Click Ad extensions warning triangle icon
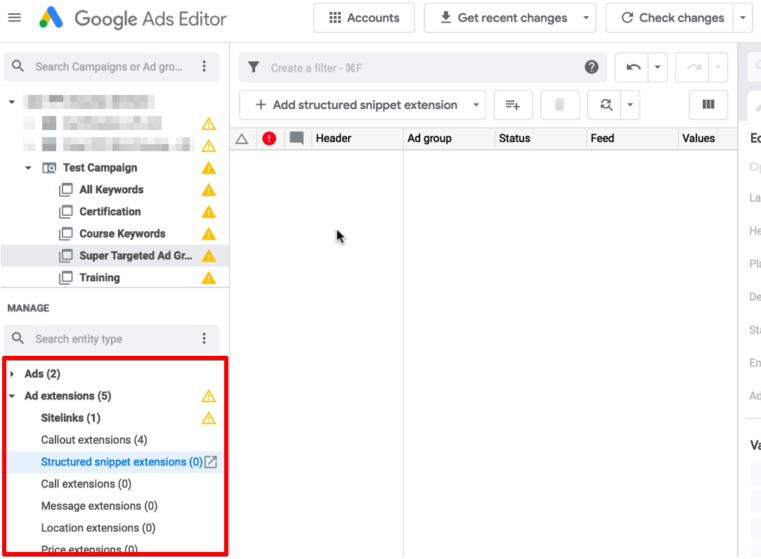 pyautogui.click(x=209, y=396)
